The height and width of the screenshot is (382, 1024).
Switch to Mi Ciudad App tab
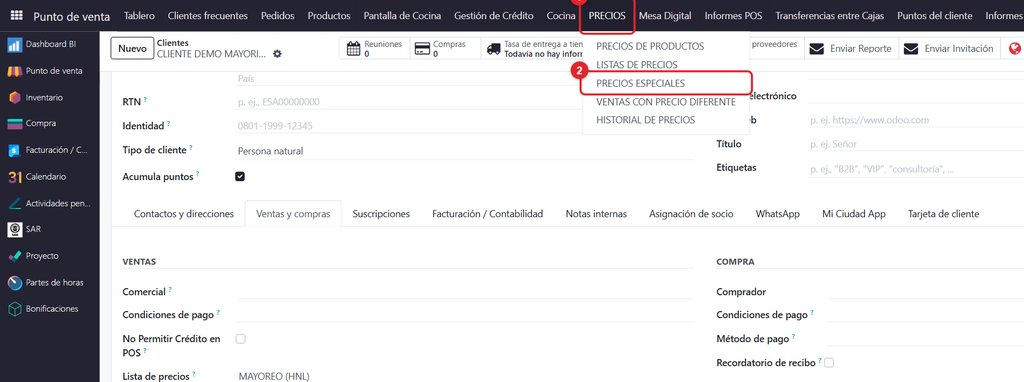pos(853,214)
